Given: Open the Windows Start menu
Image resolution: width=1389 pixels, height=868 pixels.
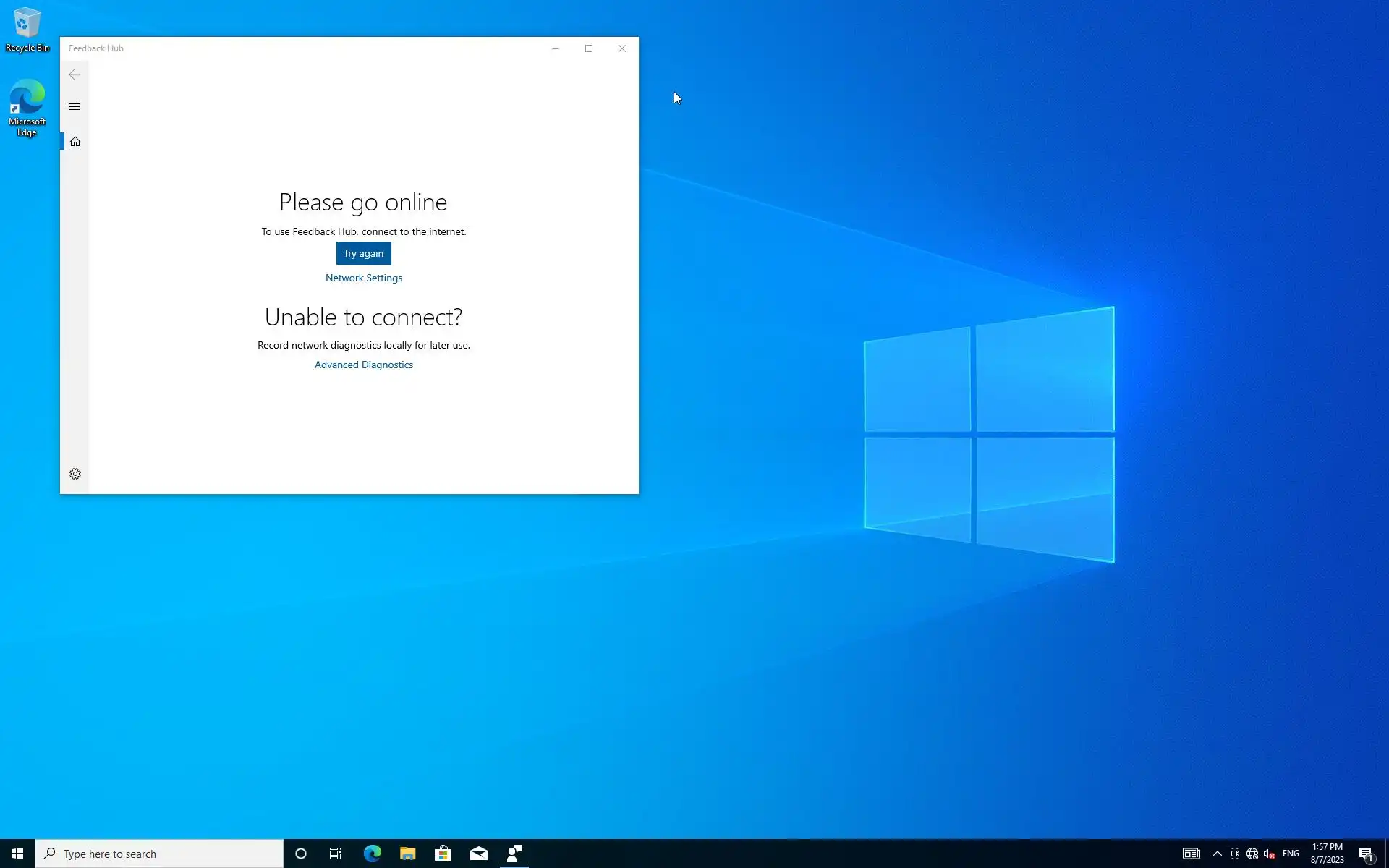Looking at the screenshot, I should click(17, 854).
